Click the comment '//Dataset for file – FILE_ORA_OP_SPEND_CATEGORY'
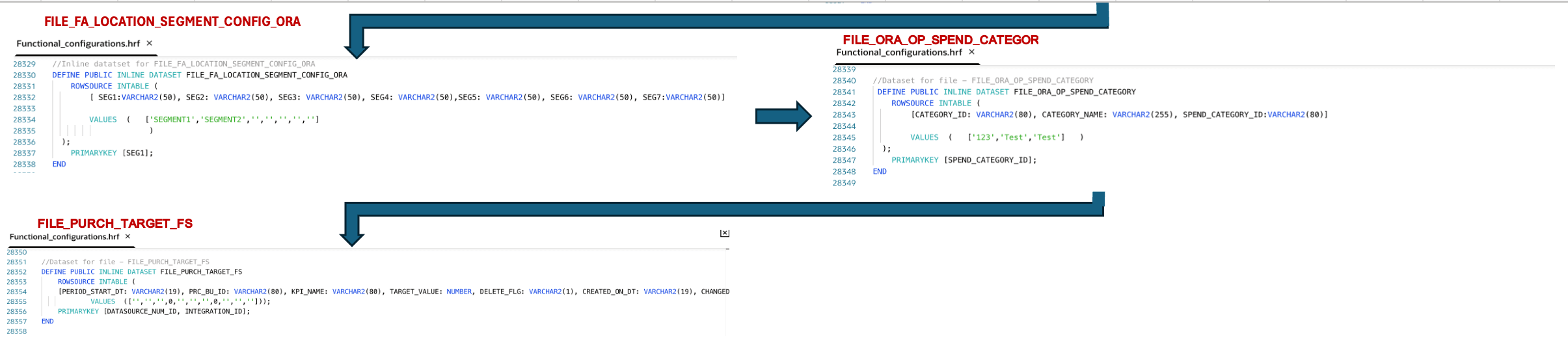The height and width of the screenshot is (345, 1568). pos(983,81)
